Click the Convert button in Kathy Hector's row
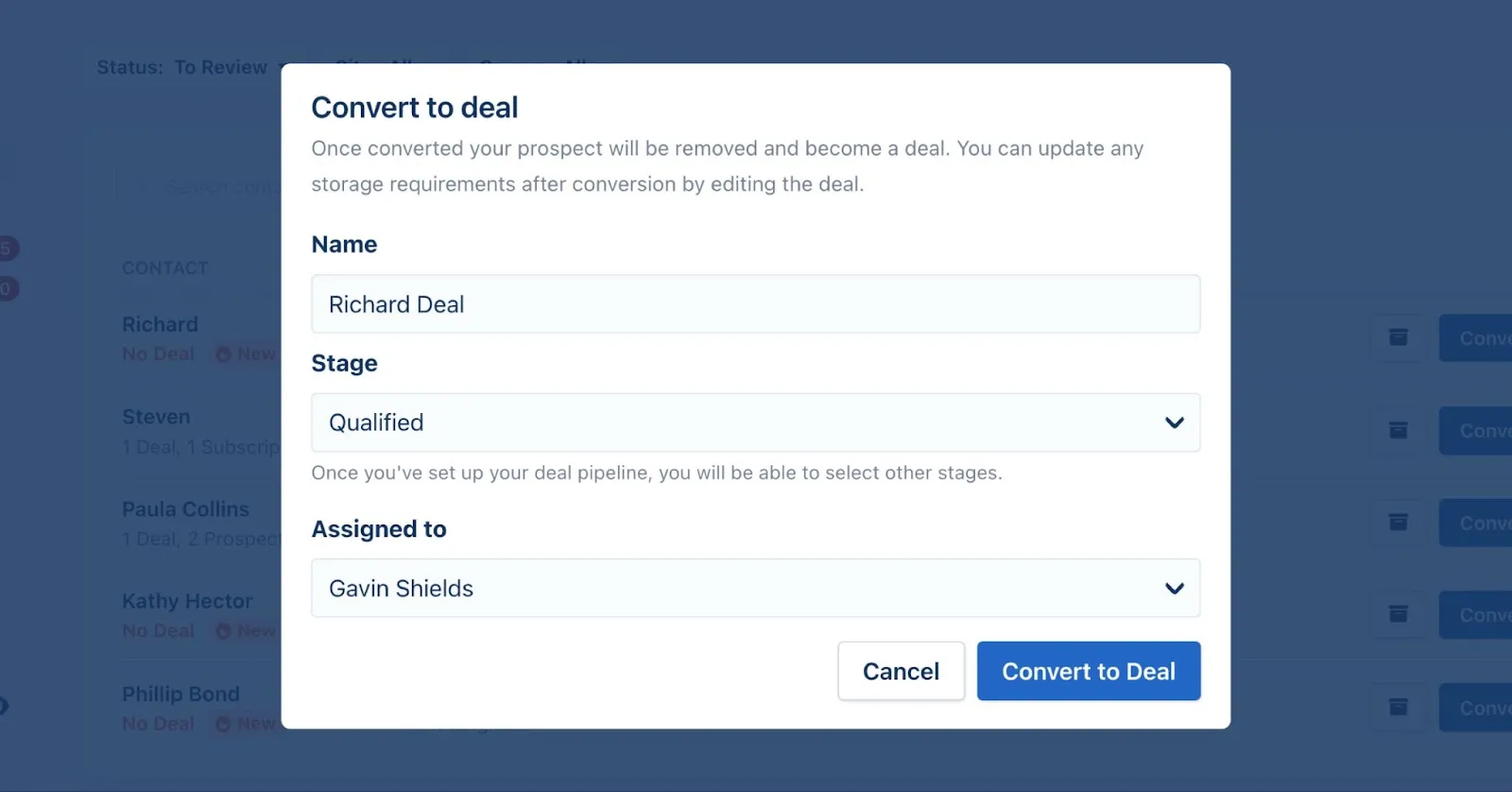Screen dimensions: 1512x792 point(1475,614)
